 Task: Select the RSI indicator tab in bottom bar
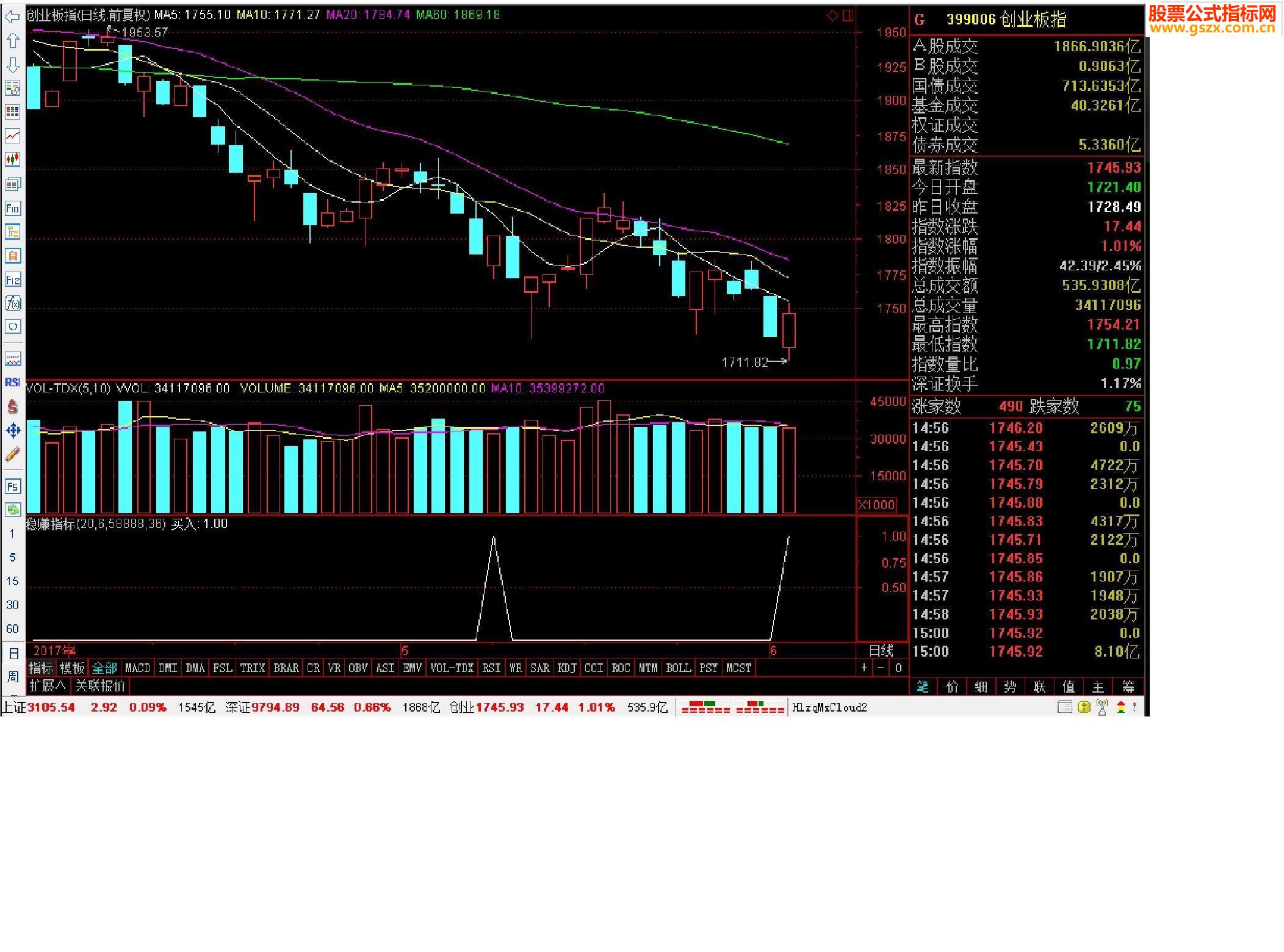(x=491, y=668)
